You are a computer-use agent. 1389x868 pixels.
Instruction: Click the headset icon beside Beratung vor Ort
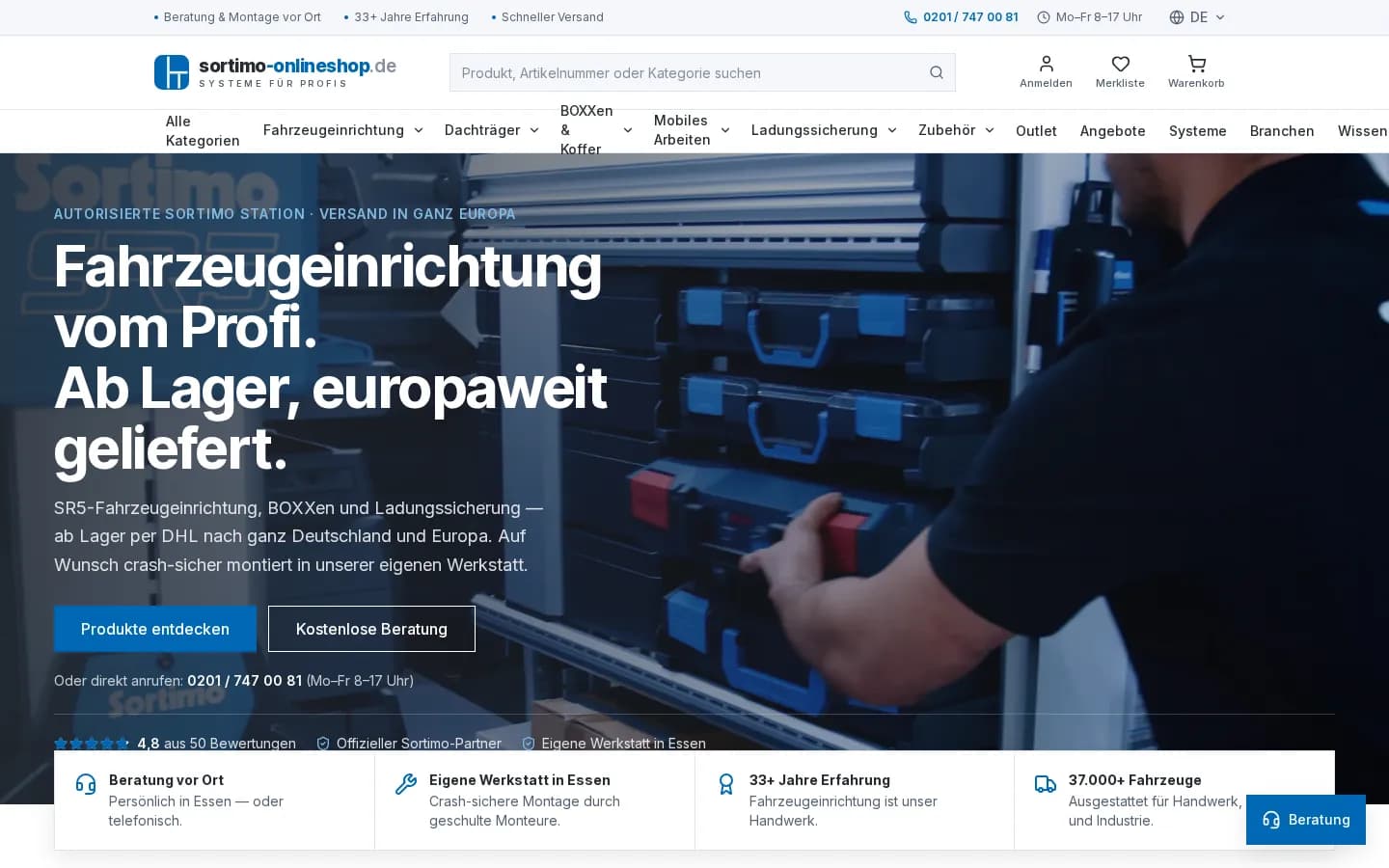[86, 784]
